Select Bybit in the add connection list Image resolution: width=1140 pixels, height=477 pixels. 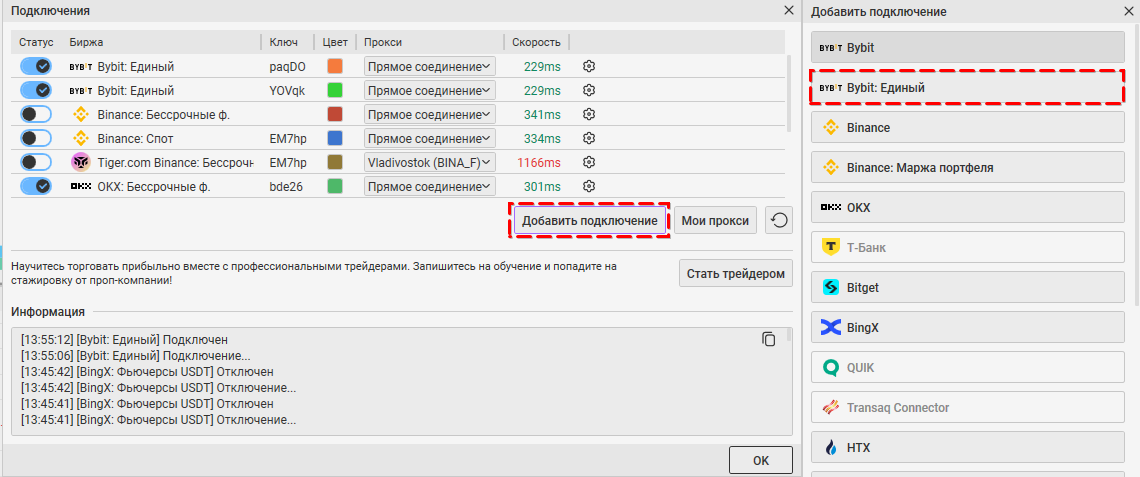pyautogui.click(x=968, y=47)
